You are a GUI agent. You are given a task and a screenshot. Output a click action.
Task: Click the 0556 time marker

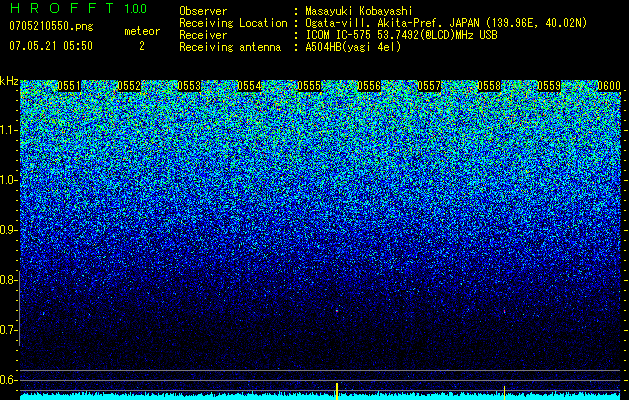coord(369,86)
